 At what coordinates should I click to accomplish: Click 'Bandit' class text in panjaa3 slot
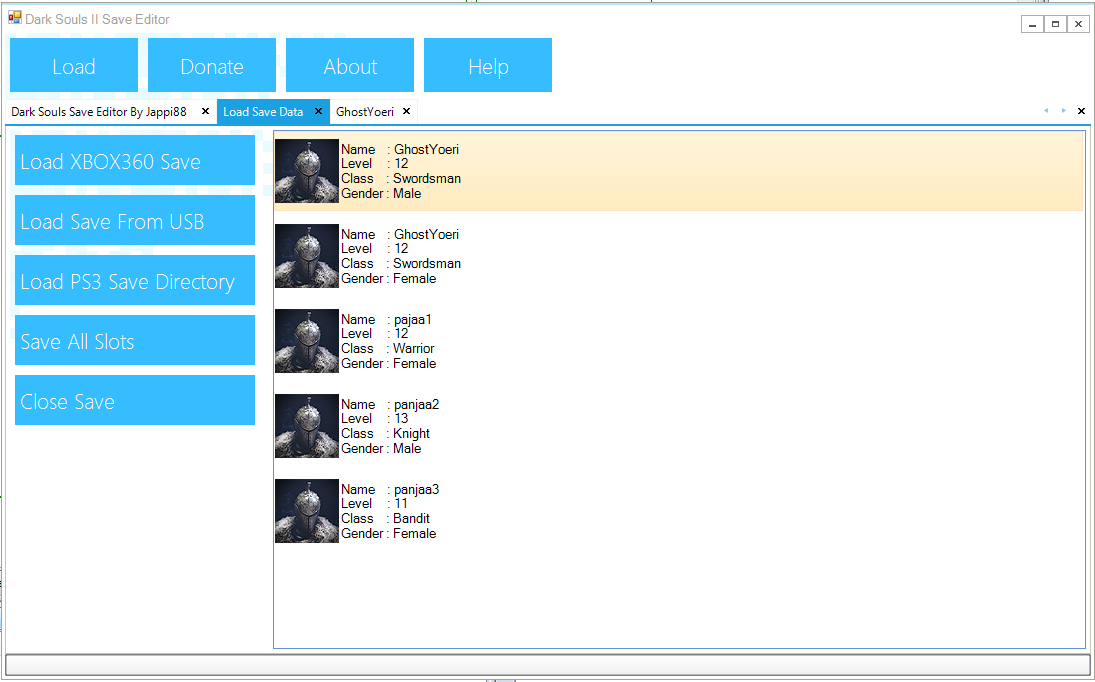pos(411,519)
